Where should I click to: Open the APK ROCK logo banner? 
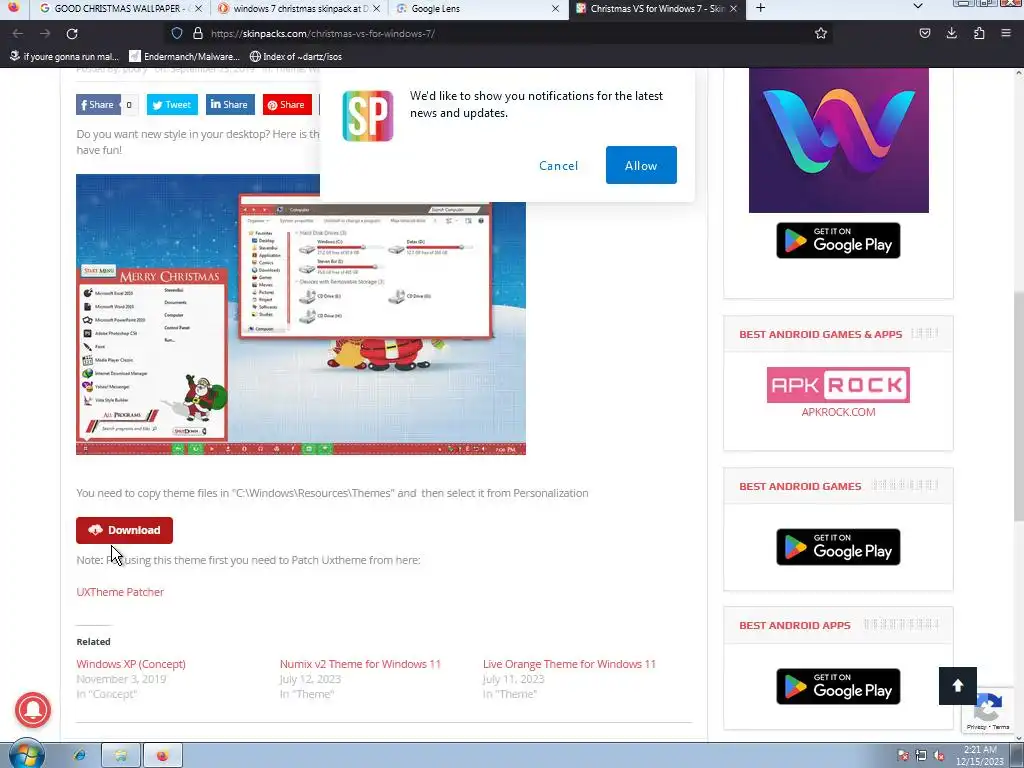tap(839, 385)
